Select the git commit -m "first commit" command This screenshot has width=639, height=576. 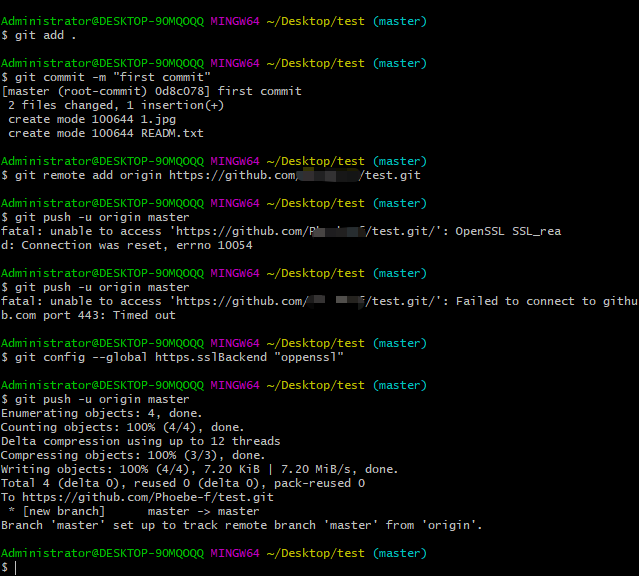click(x=106, y=77)
